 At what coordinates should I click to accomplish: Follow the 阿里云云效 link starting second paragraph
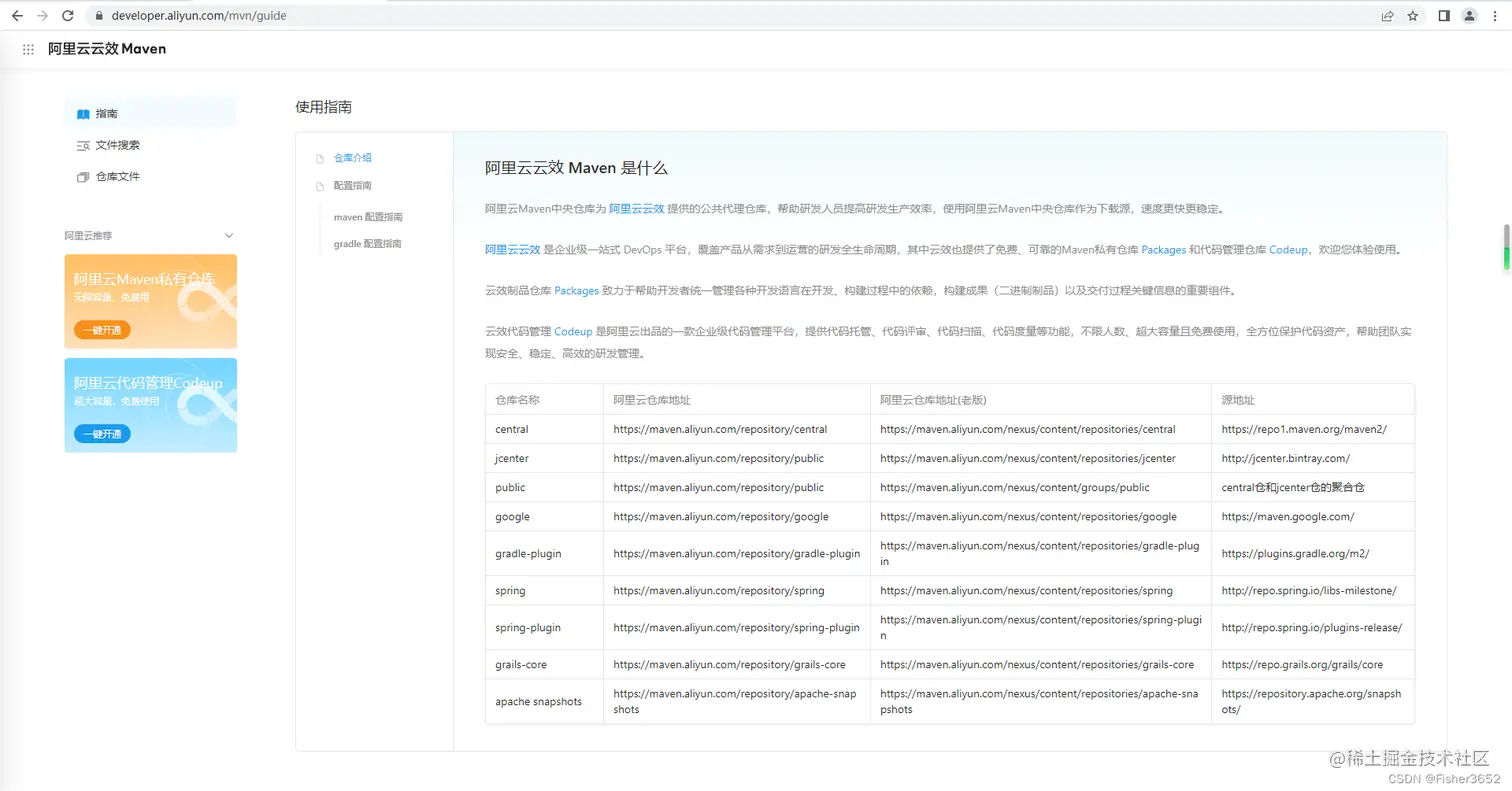[513, 250]
